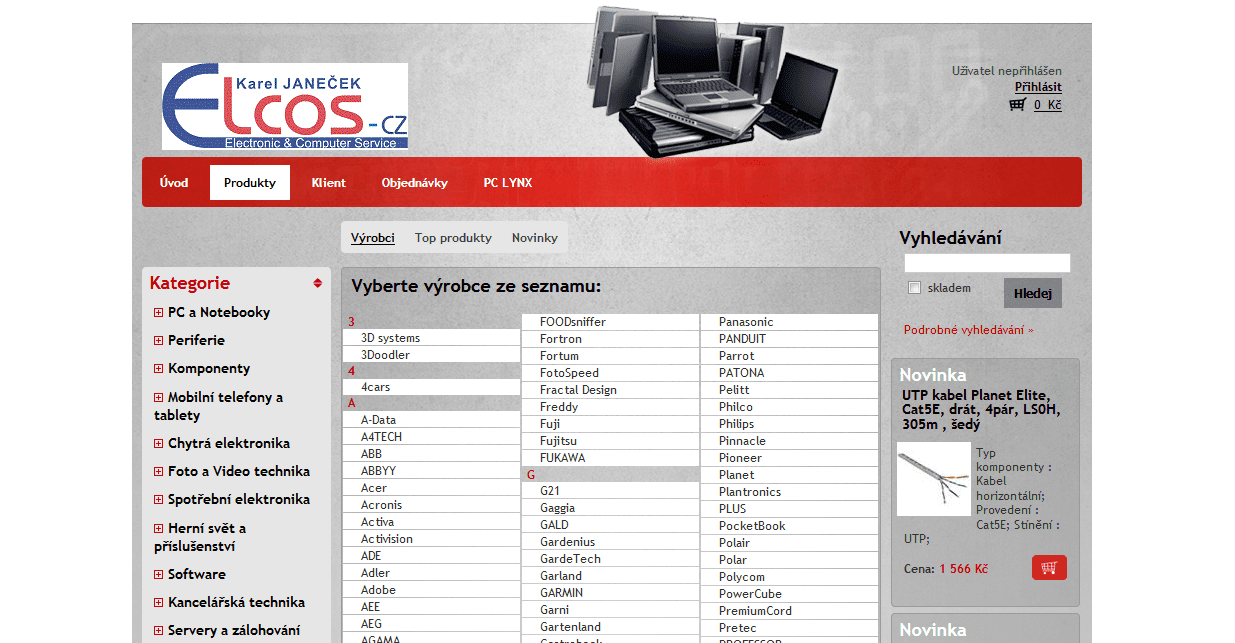
Task: Expand Mobilní telefony a tablety category
Action: point(158,397)
